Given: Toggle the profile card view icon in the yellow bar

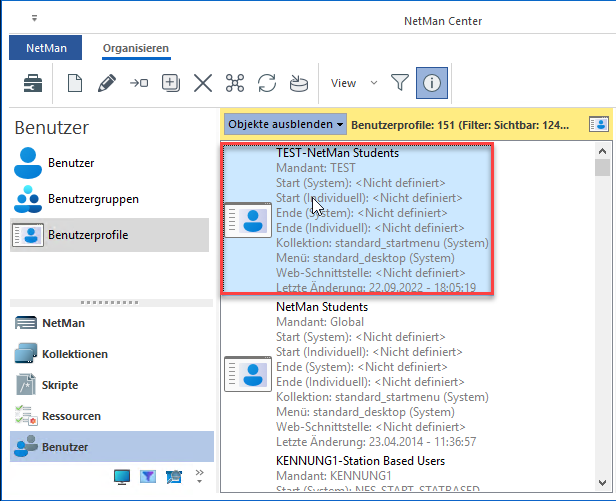Looking at the screenshot, I should click(598, 124).
